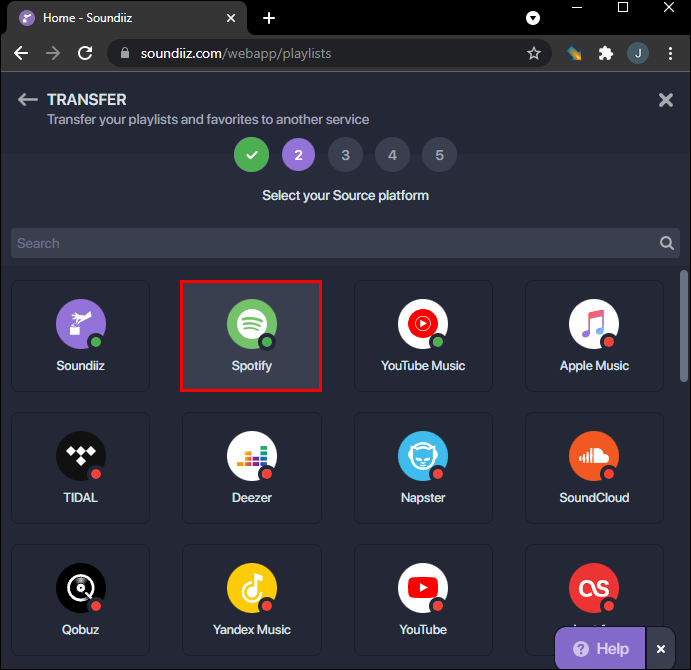Open a new browser tab
Screen dimensions: 691x670
tap(269, 18)
